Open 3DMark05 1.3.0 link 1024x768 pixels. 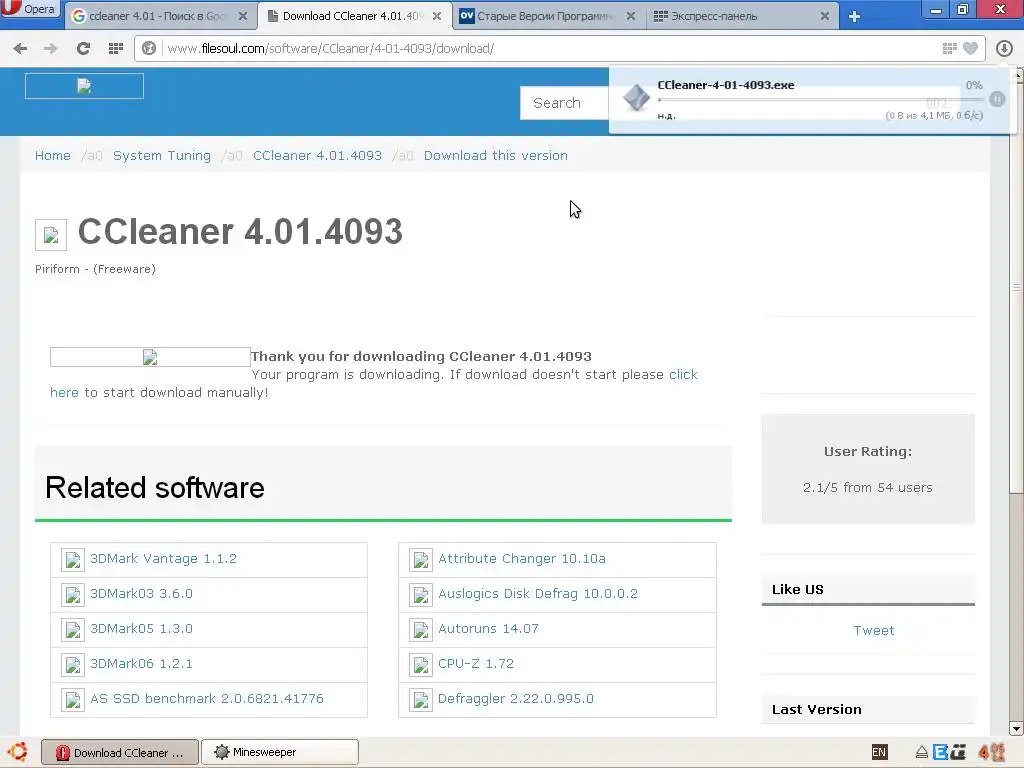(x=142, y=629)
